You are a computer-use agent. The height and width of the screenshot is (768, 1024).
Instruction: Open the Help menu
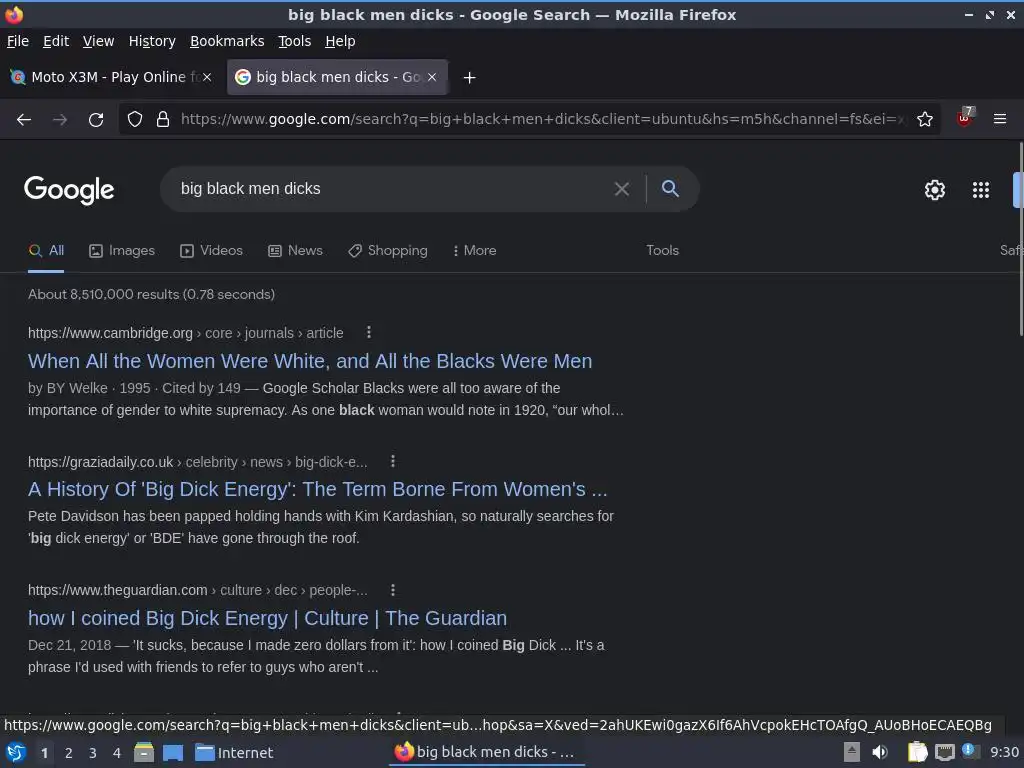[x=340, y=41]
